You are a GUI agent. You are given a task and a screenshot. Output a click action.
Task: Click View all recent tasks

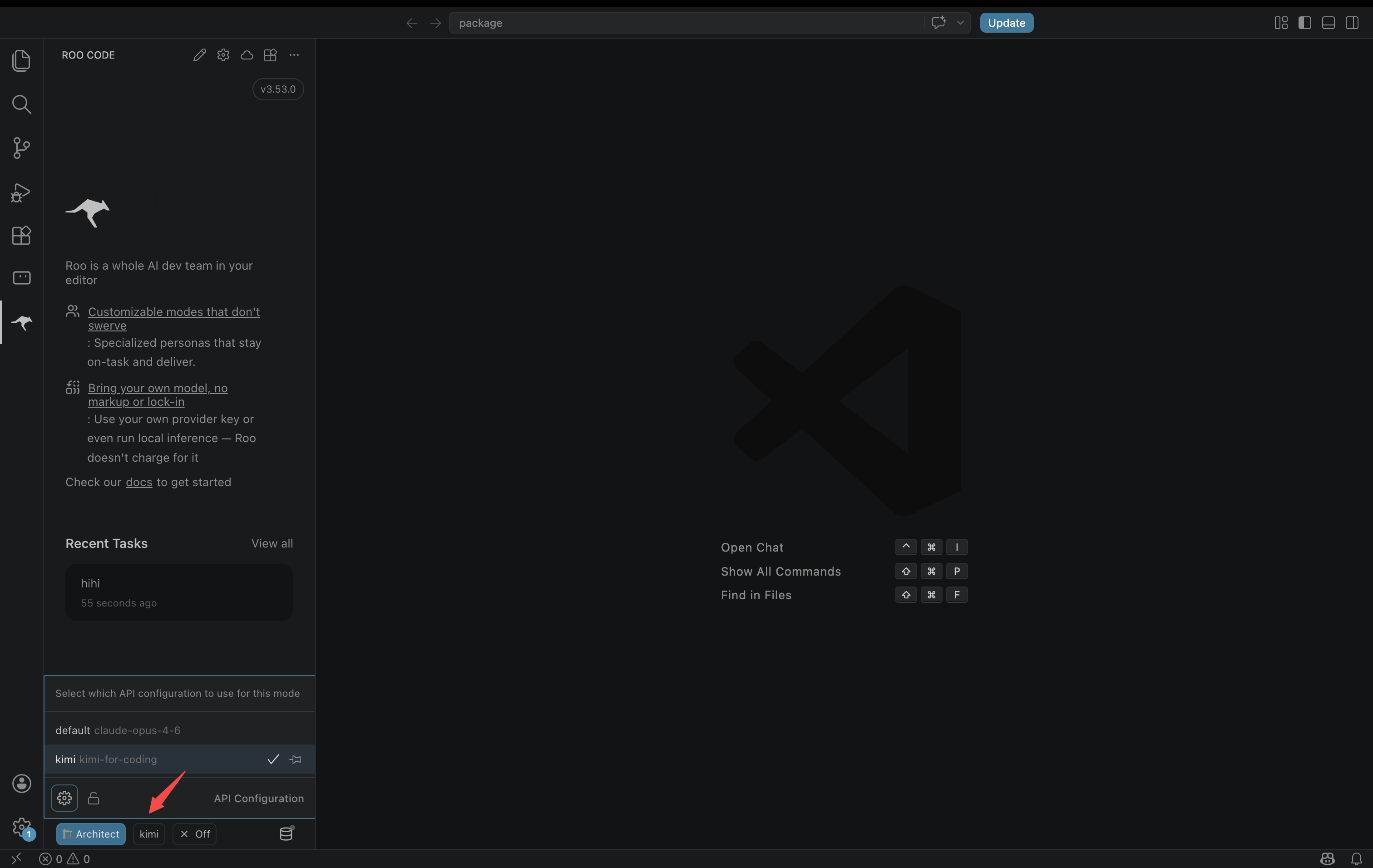272,544
